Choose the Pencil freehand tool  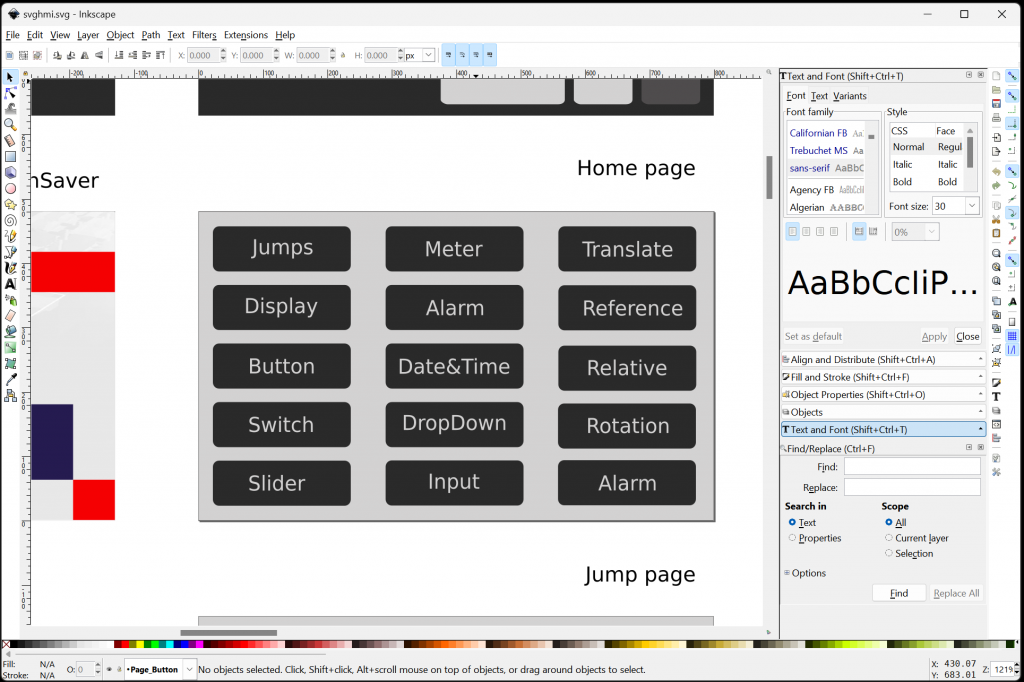point(10,236)
